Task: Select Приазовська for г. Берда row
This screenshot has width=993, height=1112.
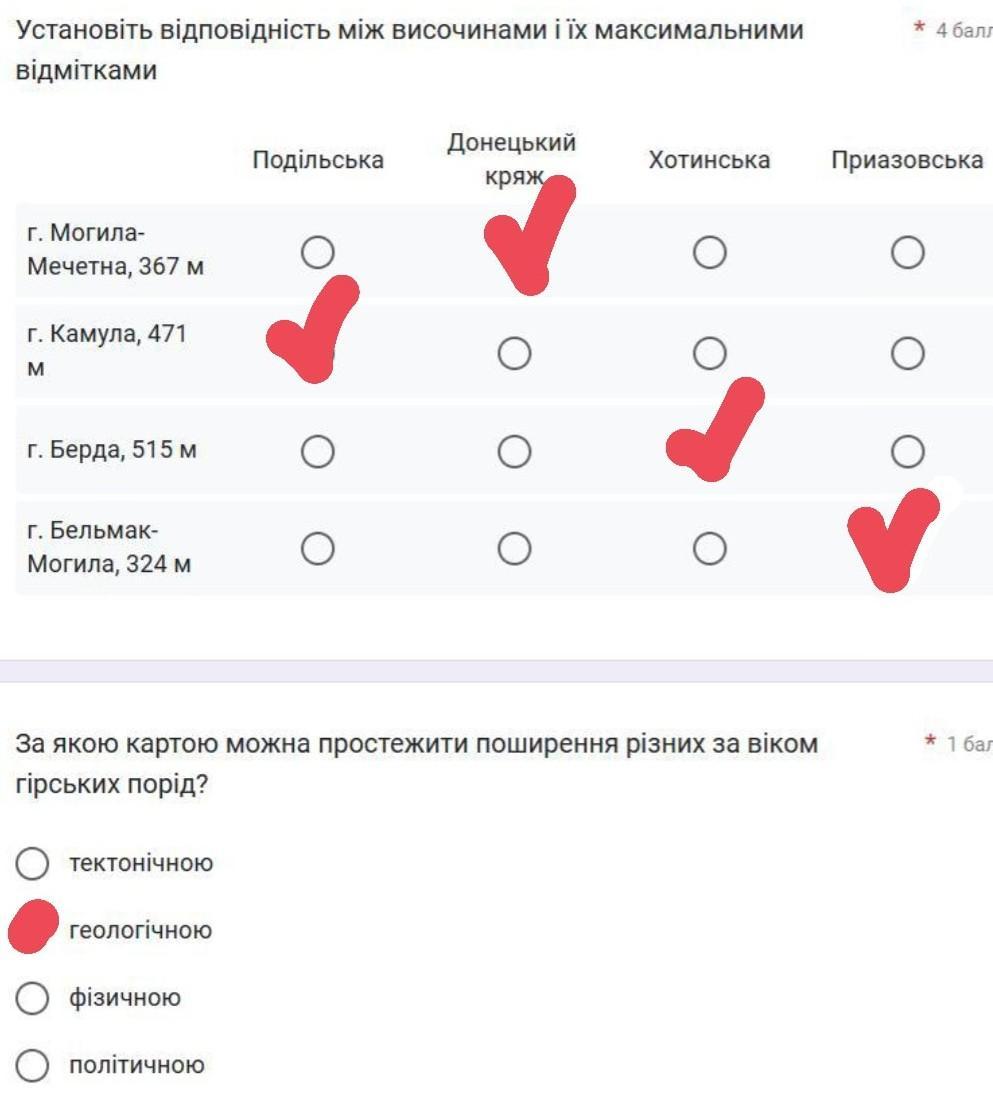Action: (x=907, y=451)
